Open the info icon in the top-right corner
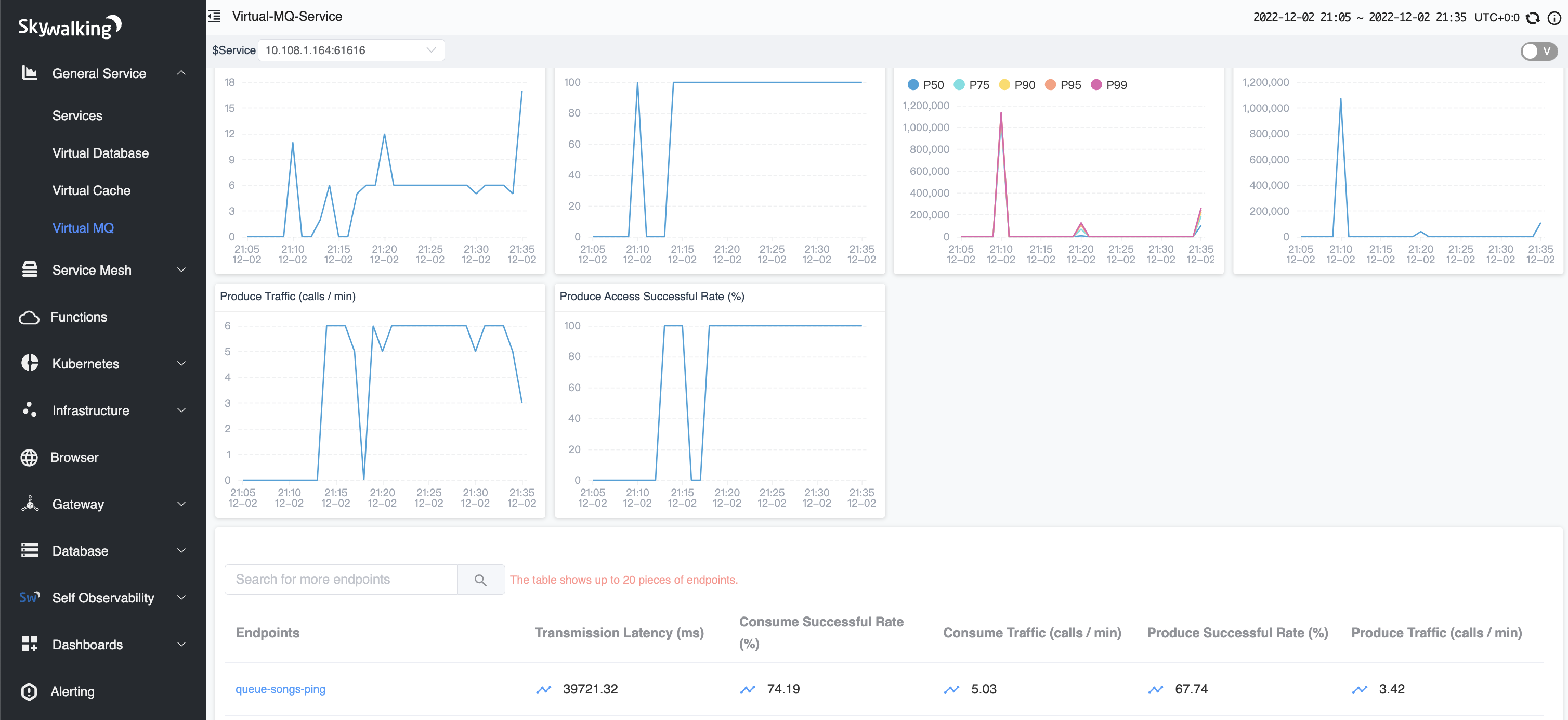 [1554, 18]
